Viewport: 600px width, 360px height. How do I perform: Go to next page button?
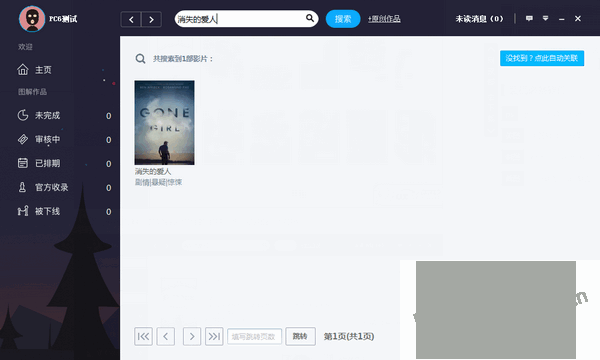pos(192,336)
